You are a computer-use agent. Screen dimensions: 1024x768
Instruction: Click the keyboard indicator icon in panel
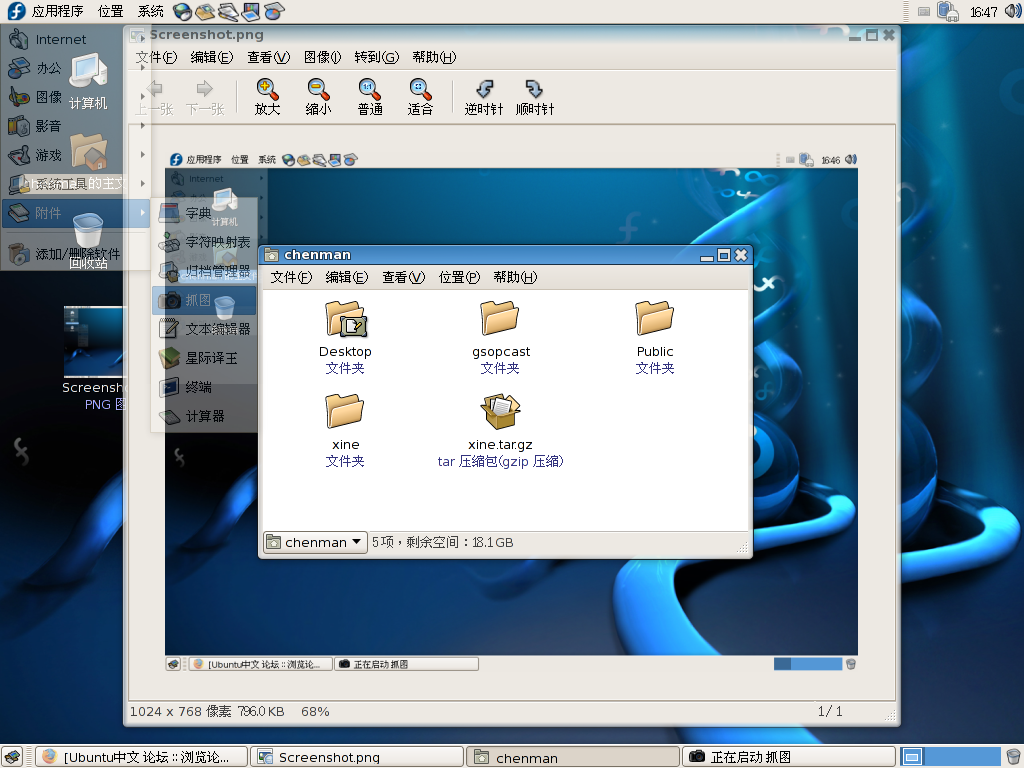[923, 12]
